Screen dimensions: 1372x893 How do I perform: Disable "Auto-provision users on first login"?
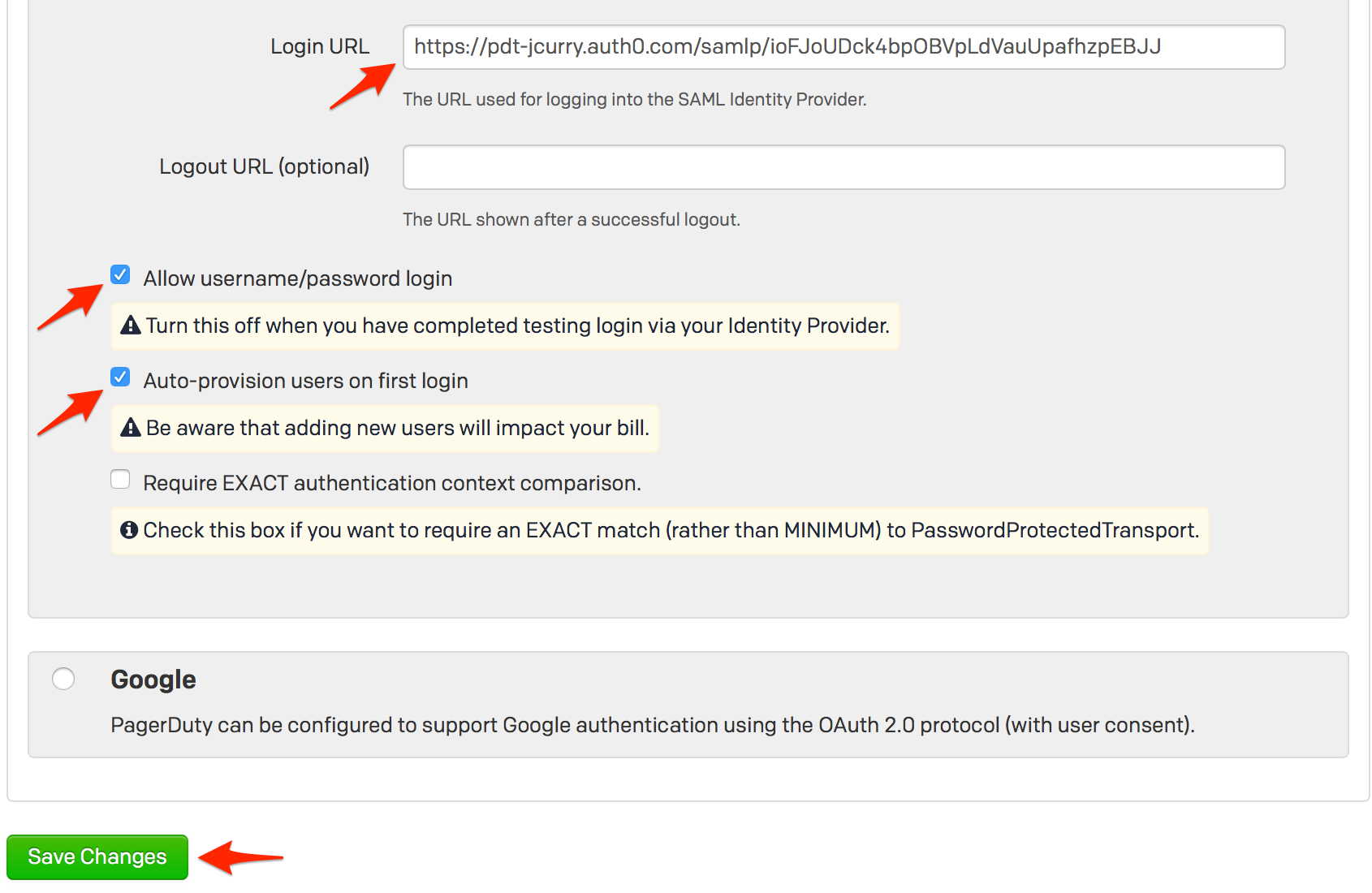119,376
